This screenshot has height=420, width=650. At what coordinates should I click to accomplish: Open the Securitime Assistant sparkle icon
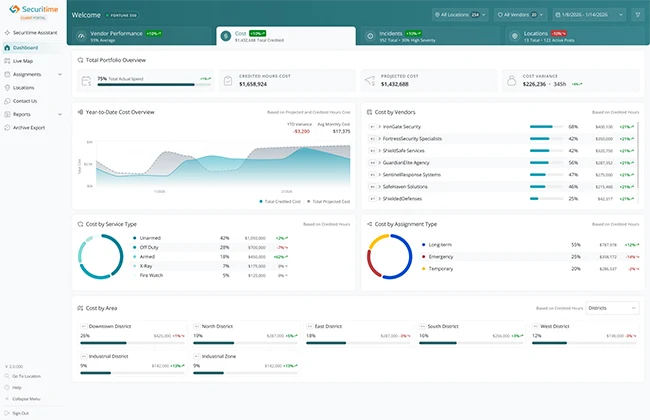pos(7,32)
